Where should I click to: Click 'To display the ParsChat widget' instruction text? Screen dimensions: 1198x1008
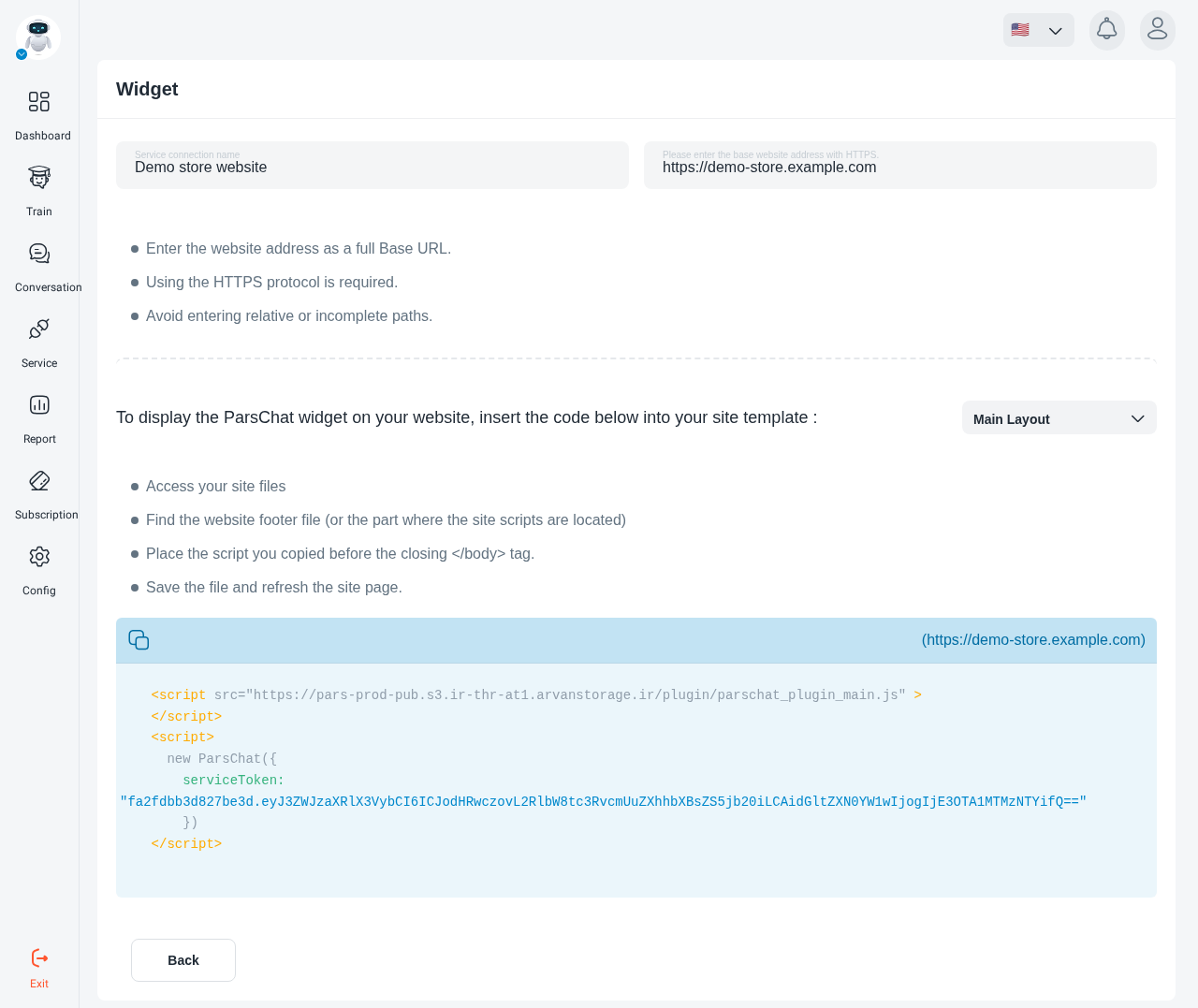coord(466,417)
